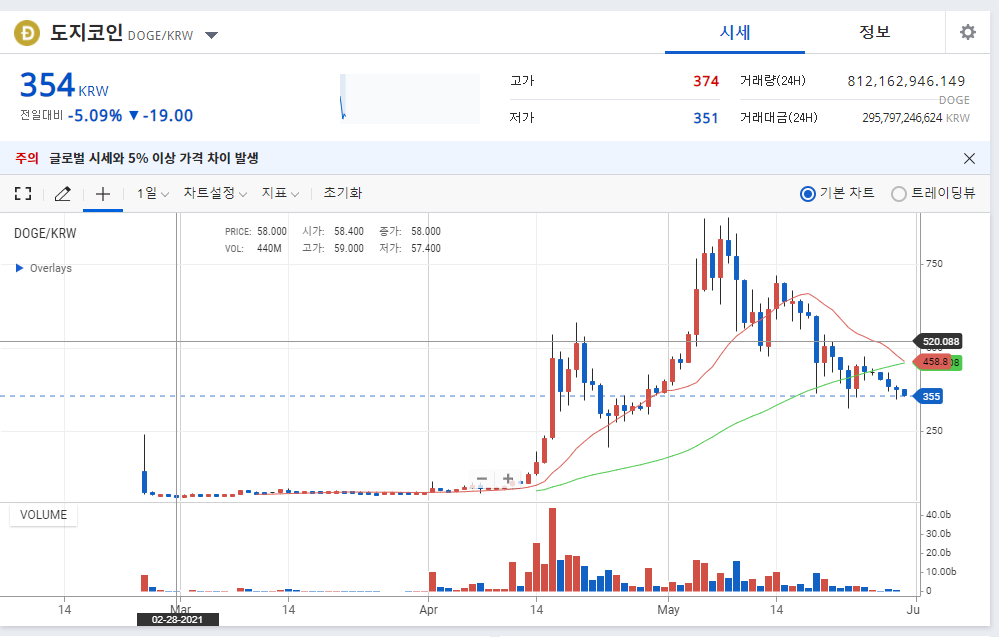Click the Dogecoin coin logo icon
The image size is (999, 637).
click(27, 32)
